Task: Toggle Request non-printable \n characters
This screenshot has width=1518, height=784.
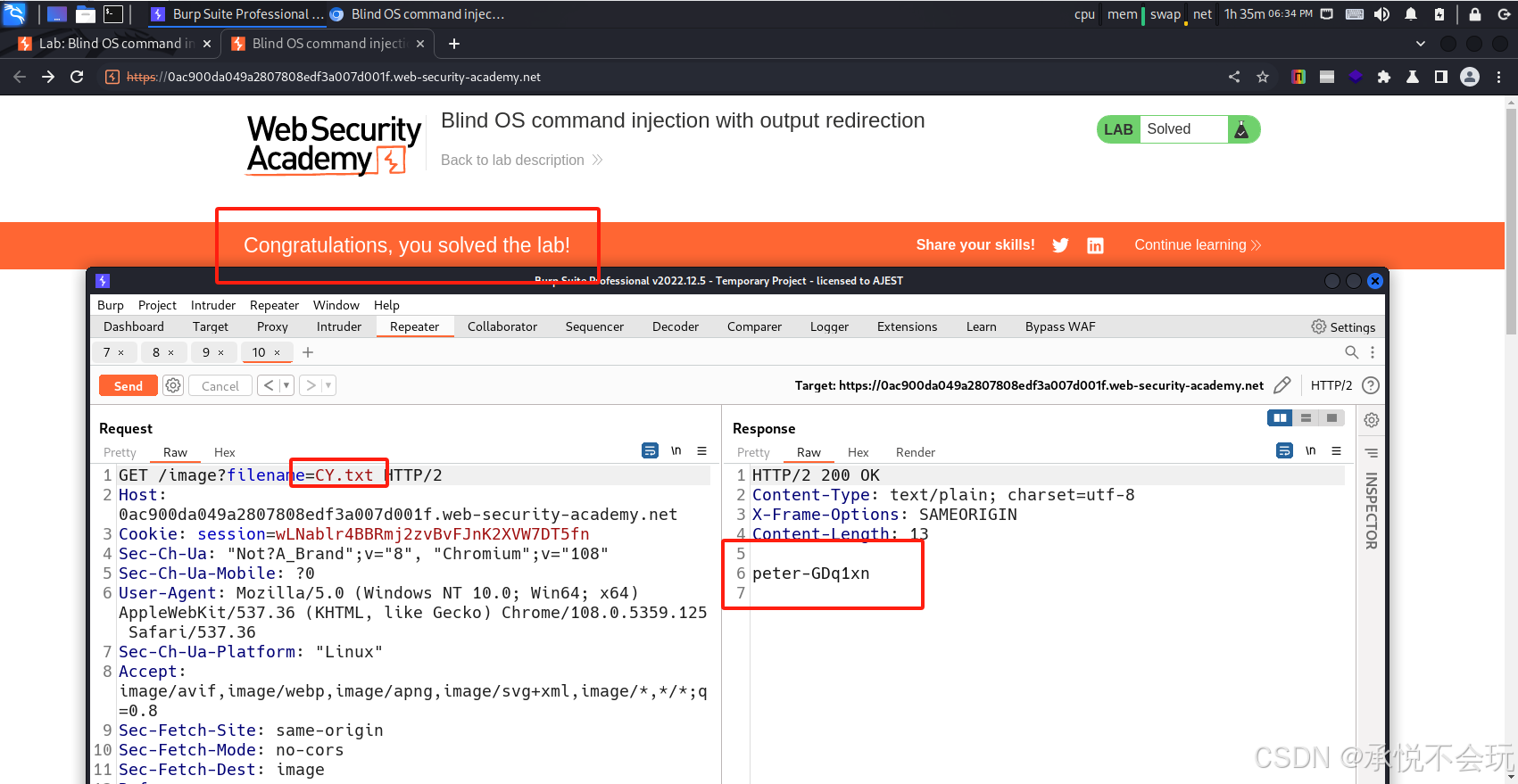Action: click(x=676, y=451)
